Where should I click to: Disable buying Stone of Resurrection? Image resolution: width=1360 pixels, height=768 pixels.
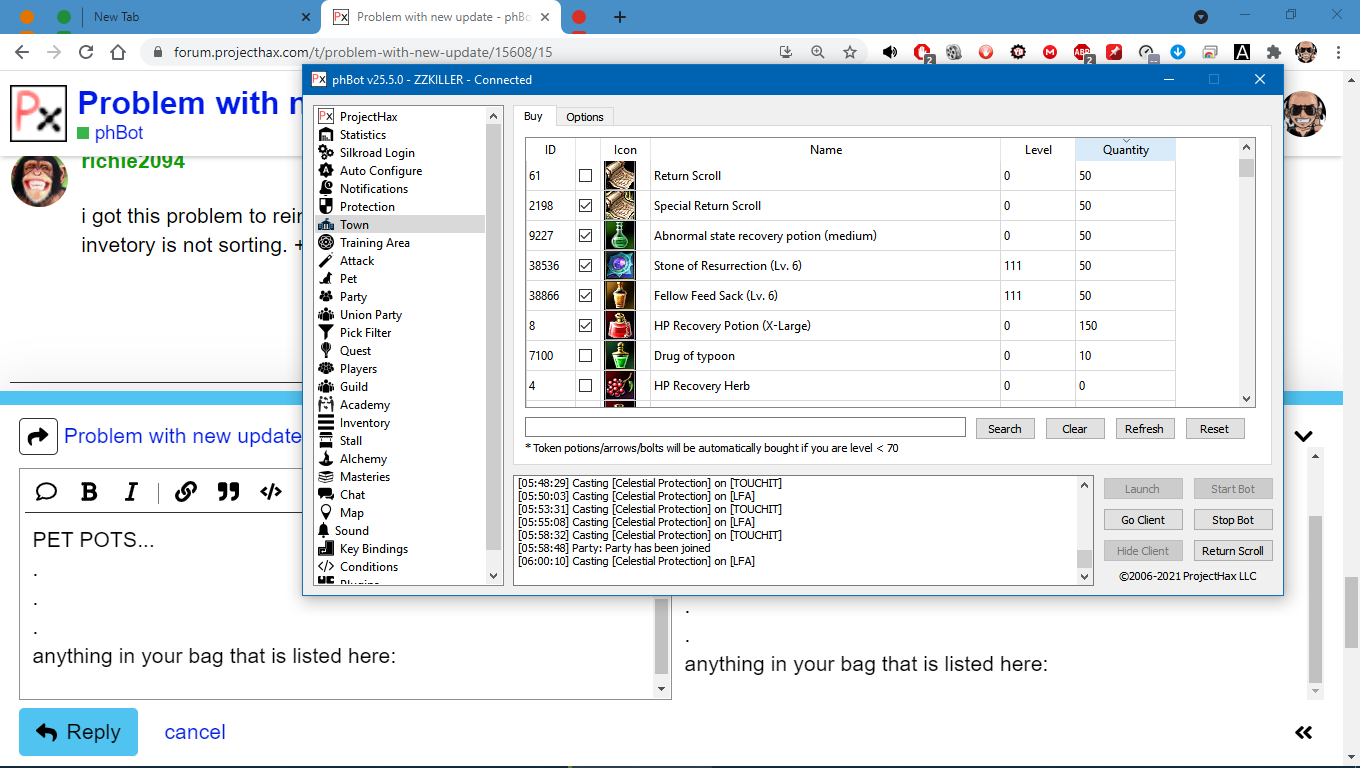tap(586, 265)
